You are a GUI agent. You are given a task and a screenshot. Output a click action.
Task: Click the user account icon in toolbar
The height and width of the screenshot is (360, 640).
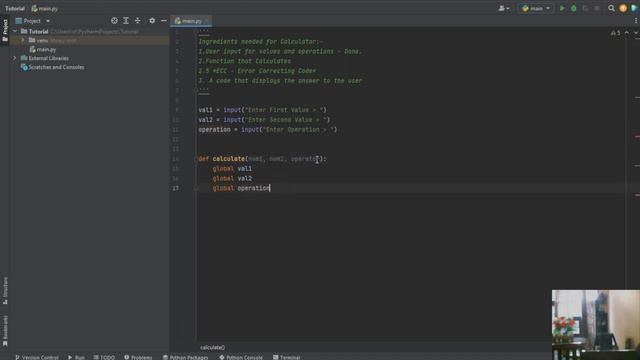click(504, 8)
